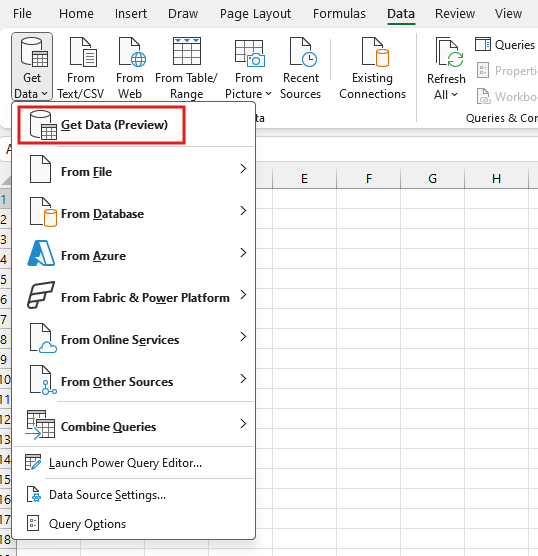Click the Query Options icon
The width and height of the screenshot is (538, 556).
(33, 523)
